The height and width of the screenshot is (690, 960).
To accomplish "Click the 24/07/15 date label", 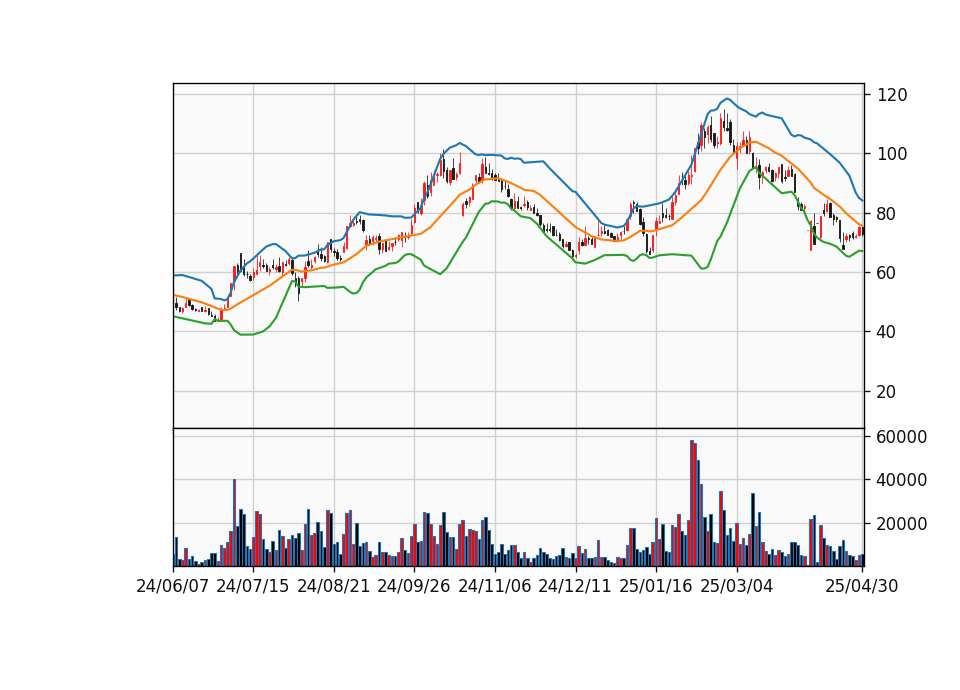I will tap(253, 587).
